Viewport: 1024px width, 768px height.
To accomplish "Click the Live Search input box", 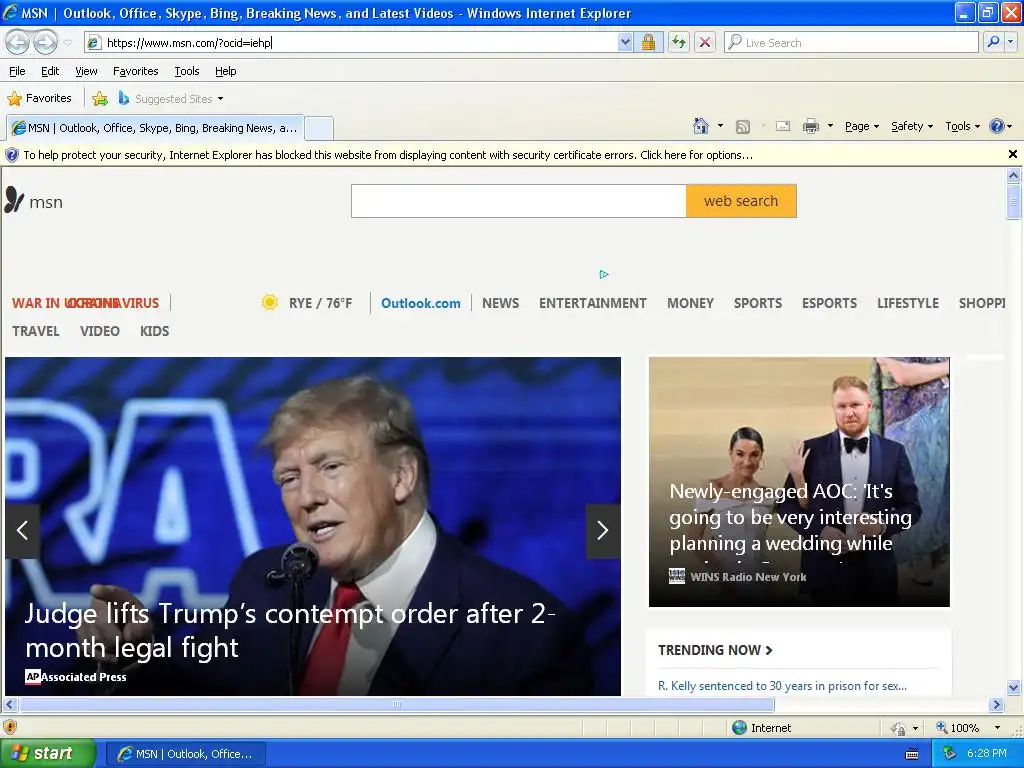I will pyautogui.click(x=851, y=42).
